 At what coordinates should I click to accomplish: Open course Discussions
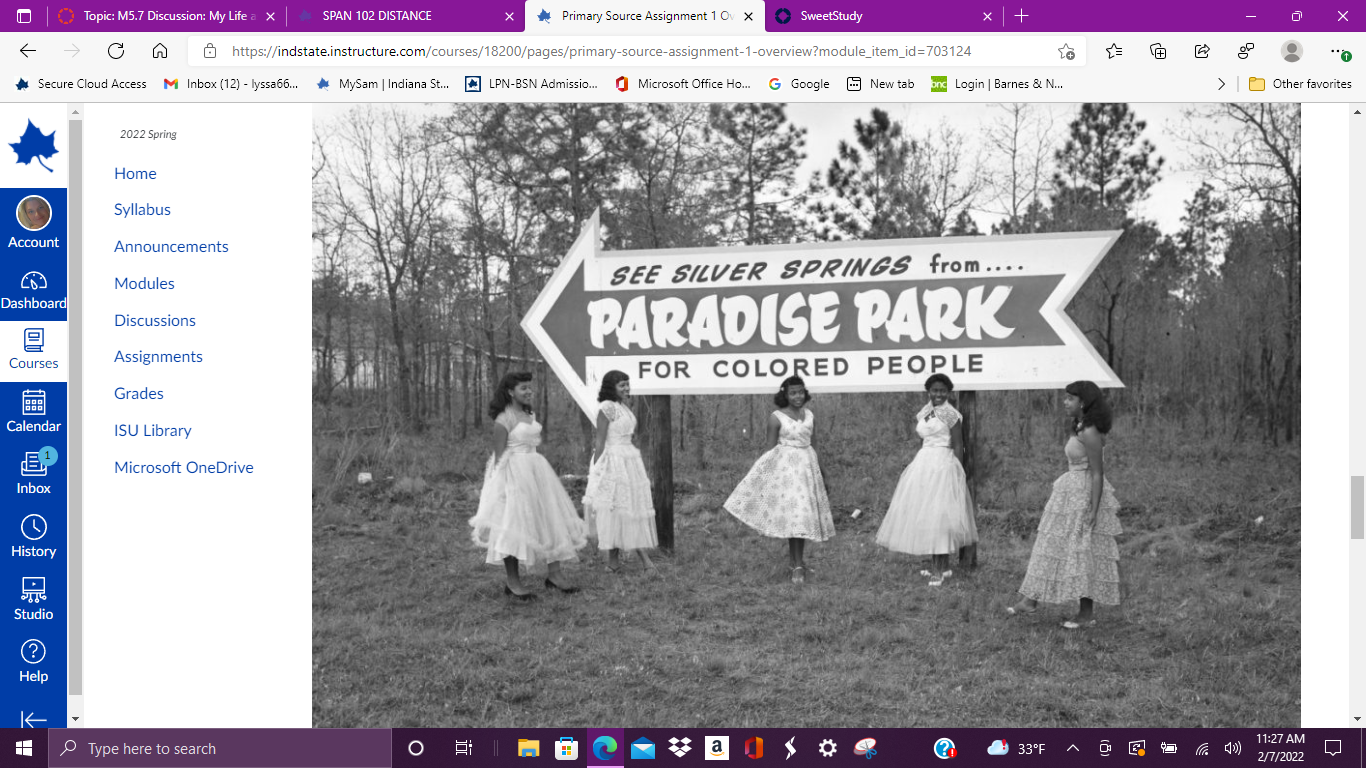[x=155, y=321]
